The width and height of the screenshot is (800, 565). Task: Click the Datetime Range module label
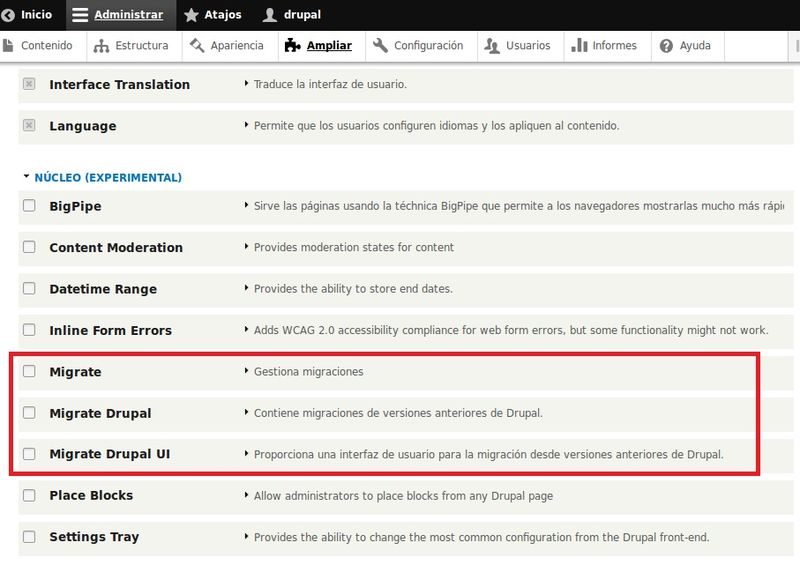103,289
